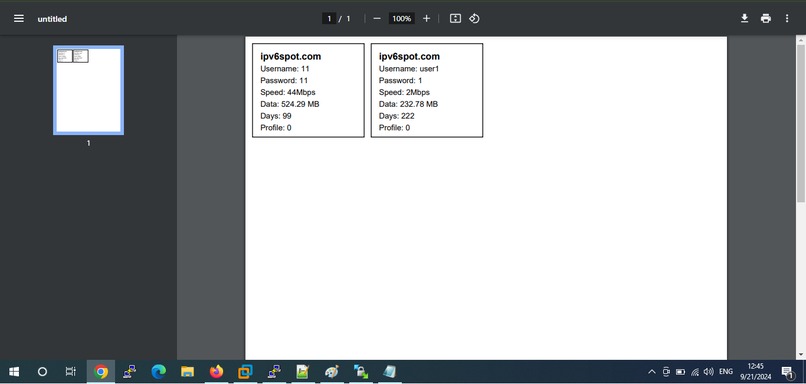The width and height of the screenshot is (806, 384).
Task: Click the battery tray icon
Action: pos(681,371)
